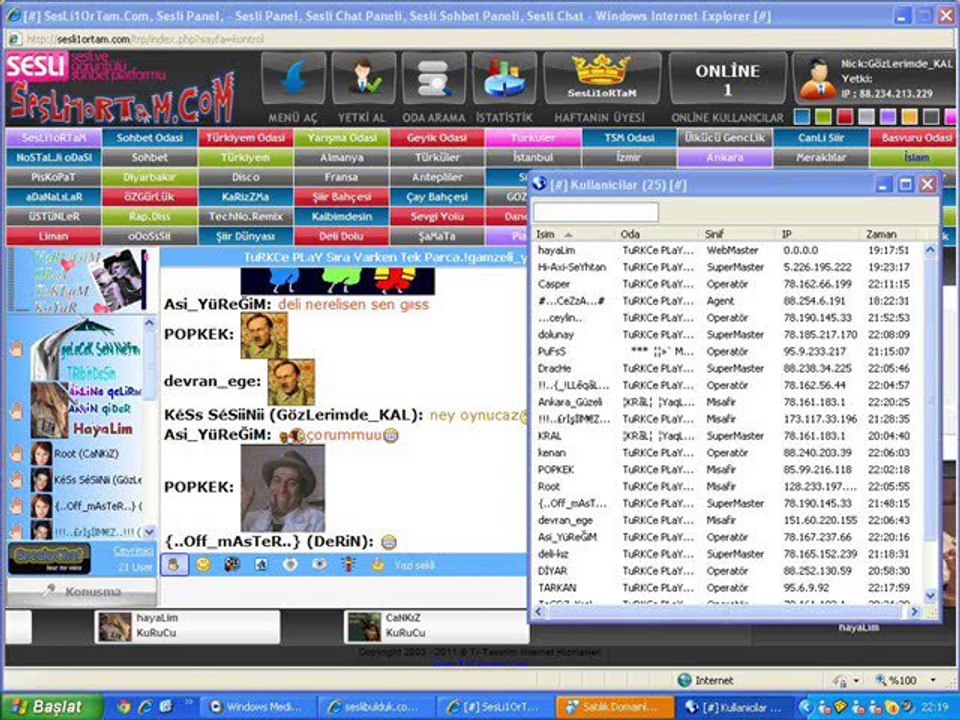The image size is (960, 720).
Task: Open the ONLINE users counter button
Action: coord(727,78)
